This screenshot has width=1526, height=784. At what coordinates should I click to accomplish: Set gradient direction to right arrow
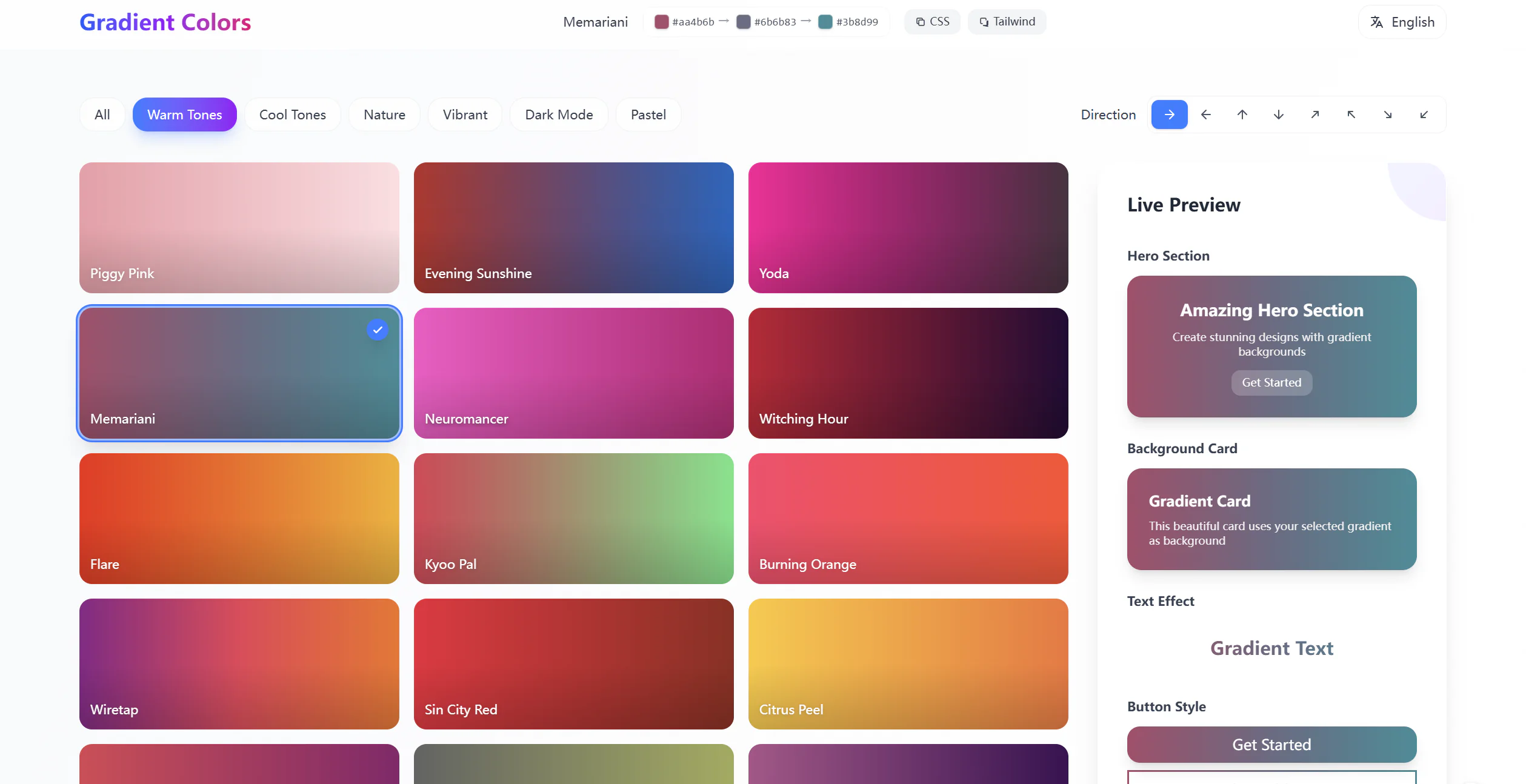1169,115
